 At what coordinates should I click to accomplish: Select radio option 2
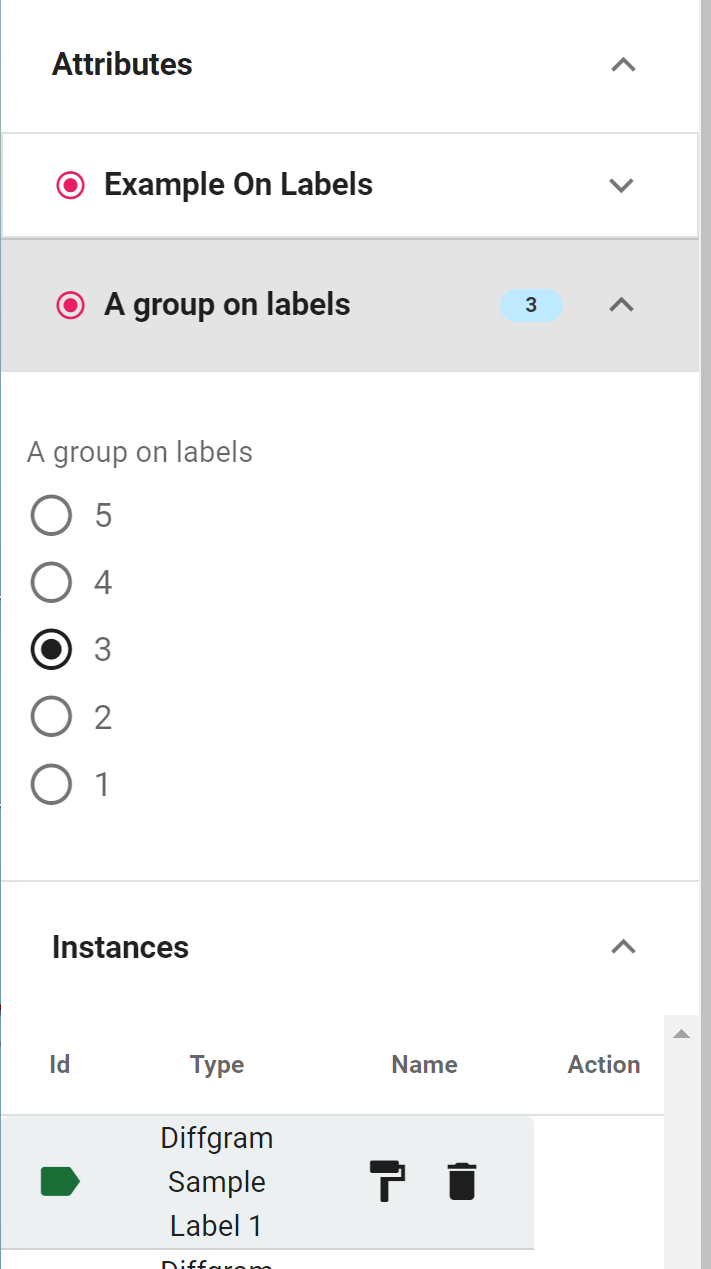point(51,717)
